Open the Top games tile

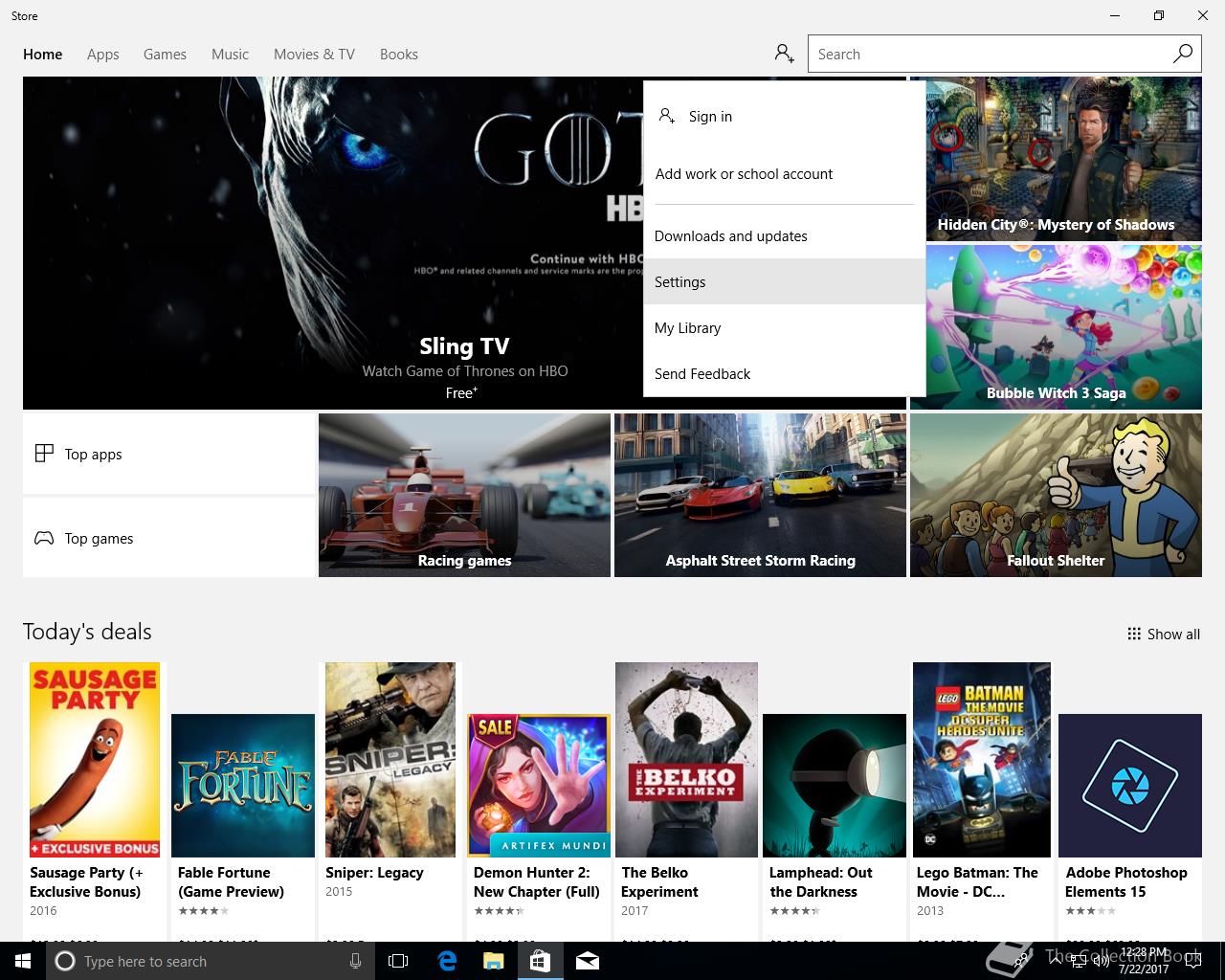(168, 538)
